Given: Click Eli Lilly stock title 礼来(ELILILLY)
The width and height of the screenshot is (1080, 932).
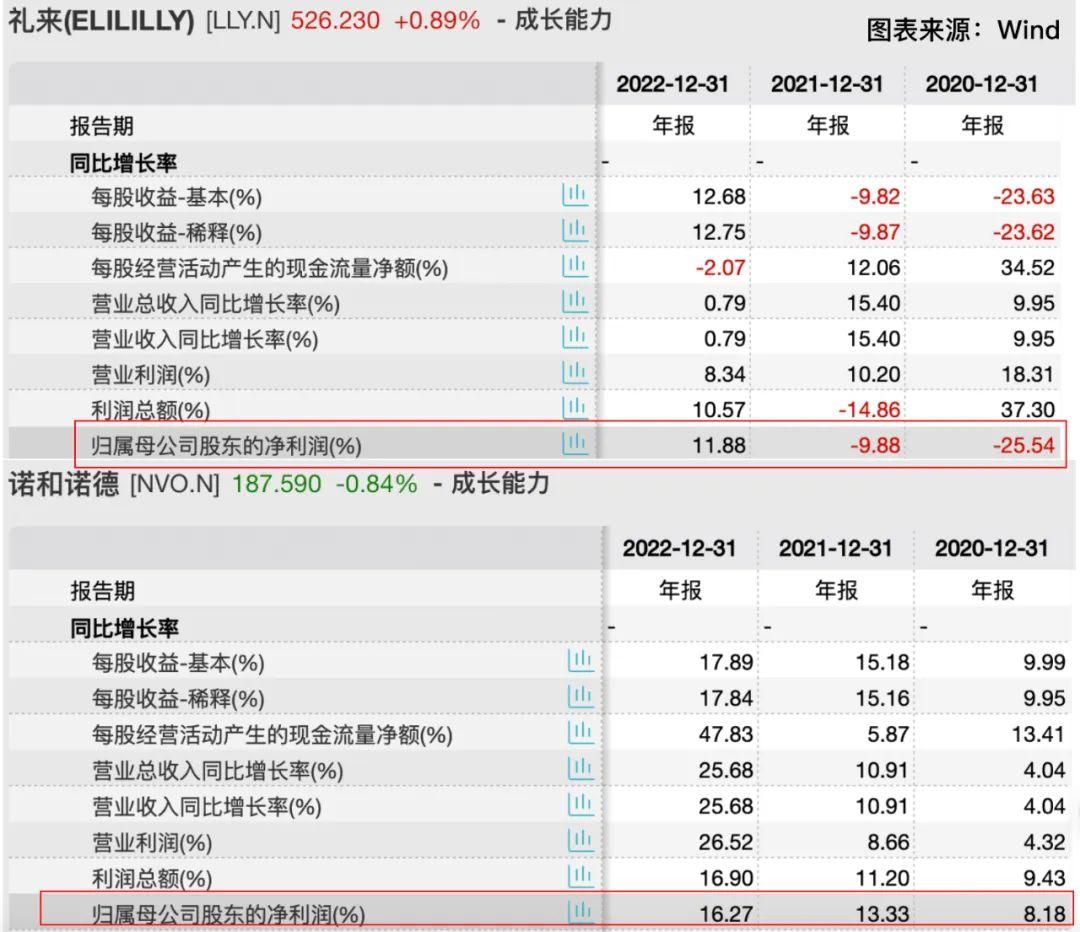Looking at the screenshot, I should tap(101, 21).
